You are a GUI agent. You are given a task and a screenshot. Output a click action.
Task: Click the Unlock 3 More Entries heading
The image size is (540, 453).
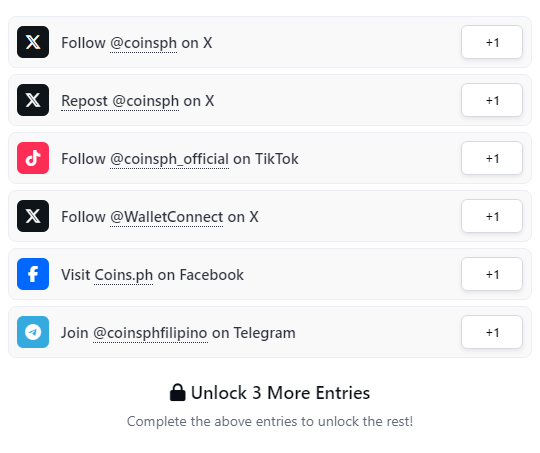click(270, 393)
